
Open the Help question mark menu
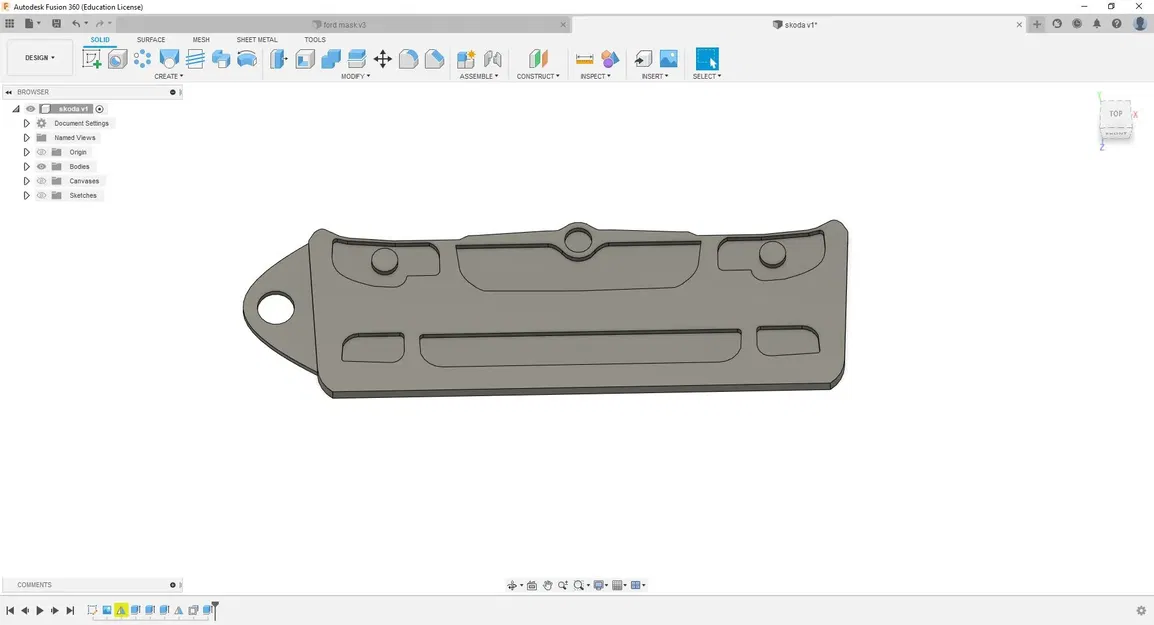point(1116,24)
